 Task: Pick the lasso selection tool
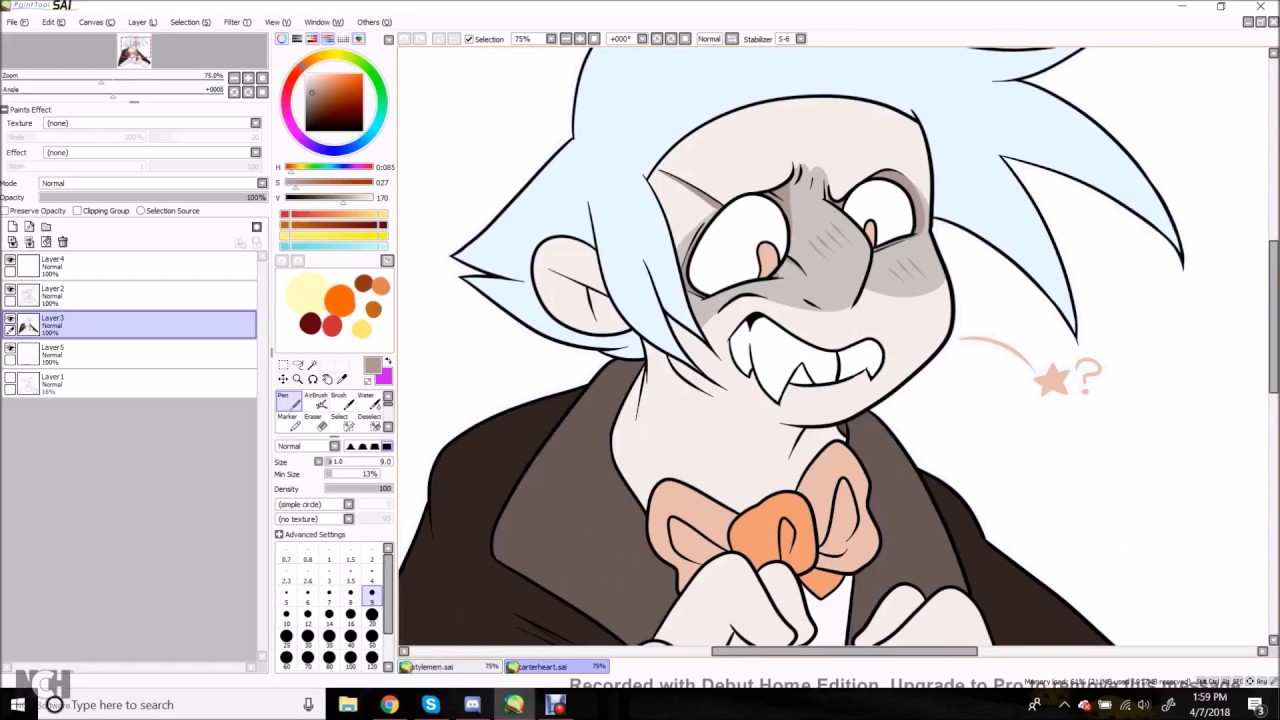pyautogui.click(x=298, y=365)
